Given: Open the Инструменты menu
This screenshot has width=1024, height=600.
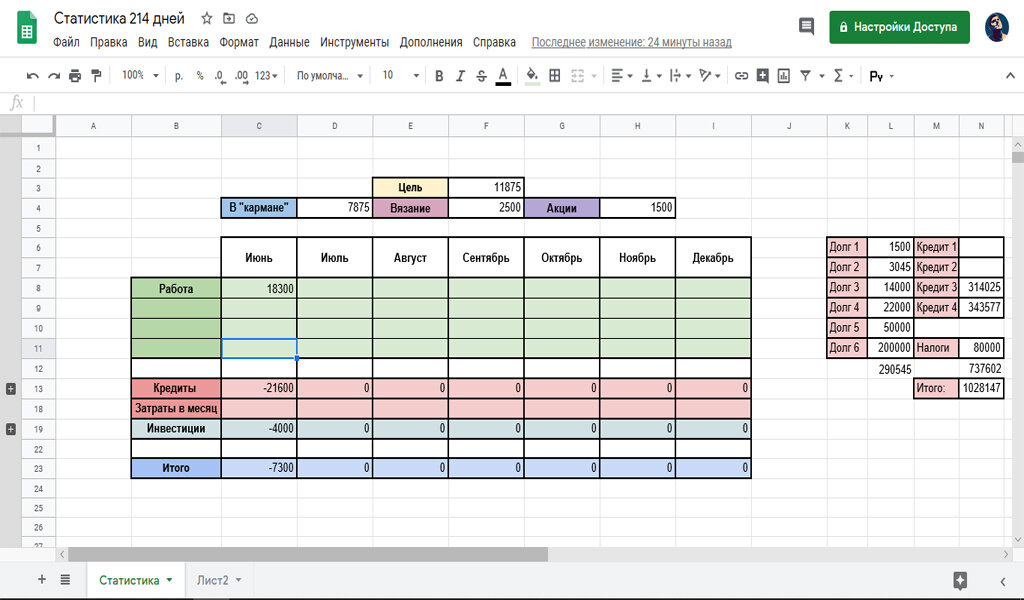Looking at the screenshot, I should (354, 42).
